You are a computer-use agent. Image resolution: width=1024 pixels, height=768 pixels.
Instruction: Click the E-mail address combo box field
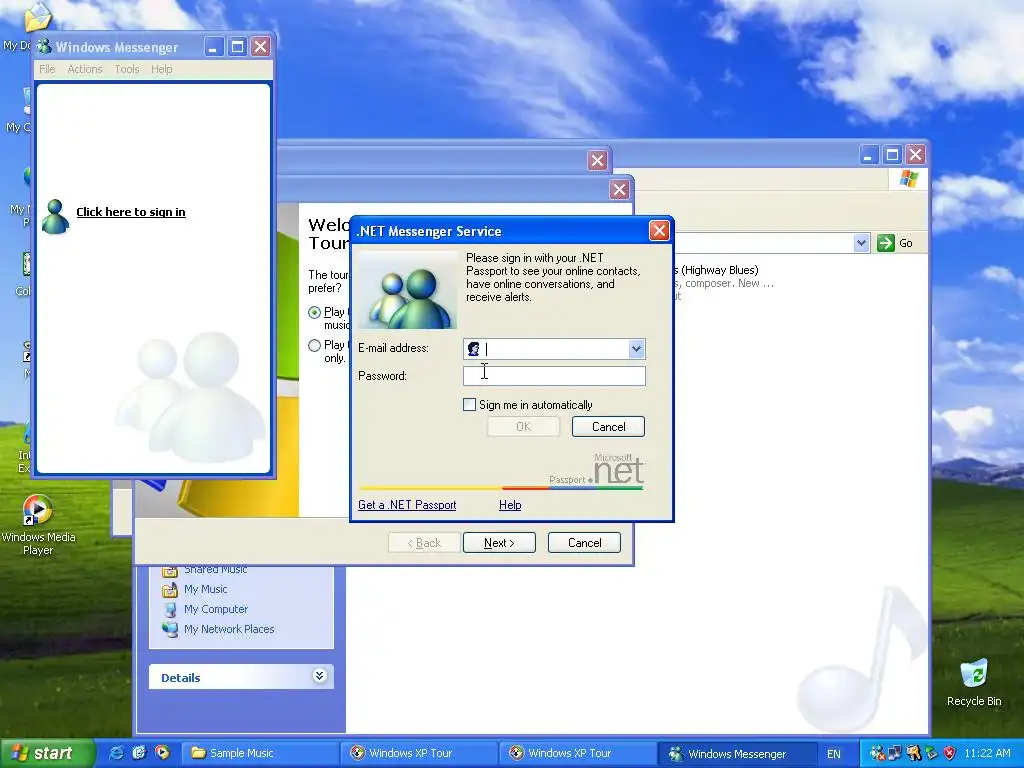554,349
